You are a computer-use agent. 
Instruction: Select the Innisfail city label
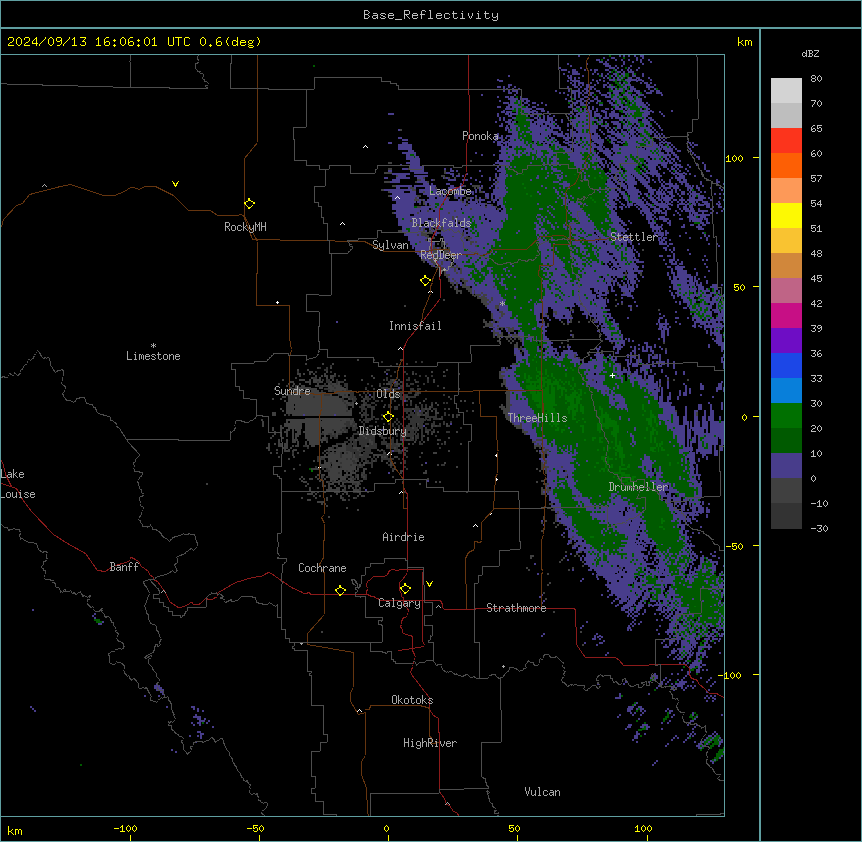[415, 326]
